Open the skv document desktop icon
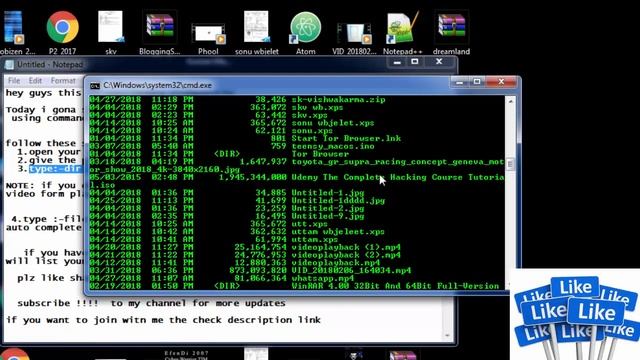 point(111,32)
